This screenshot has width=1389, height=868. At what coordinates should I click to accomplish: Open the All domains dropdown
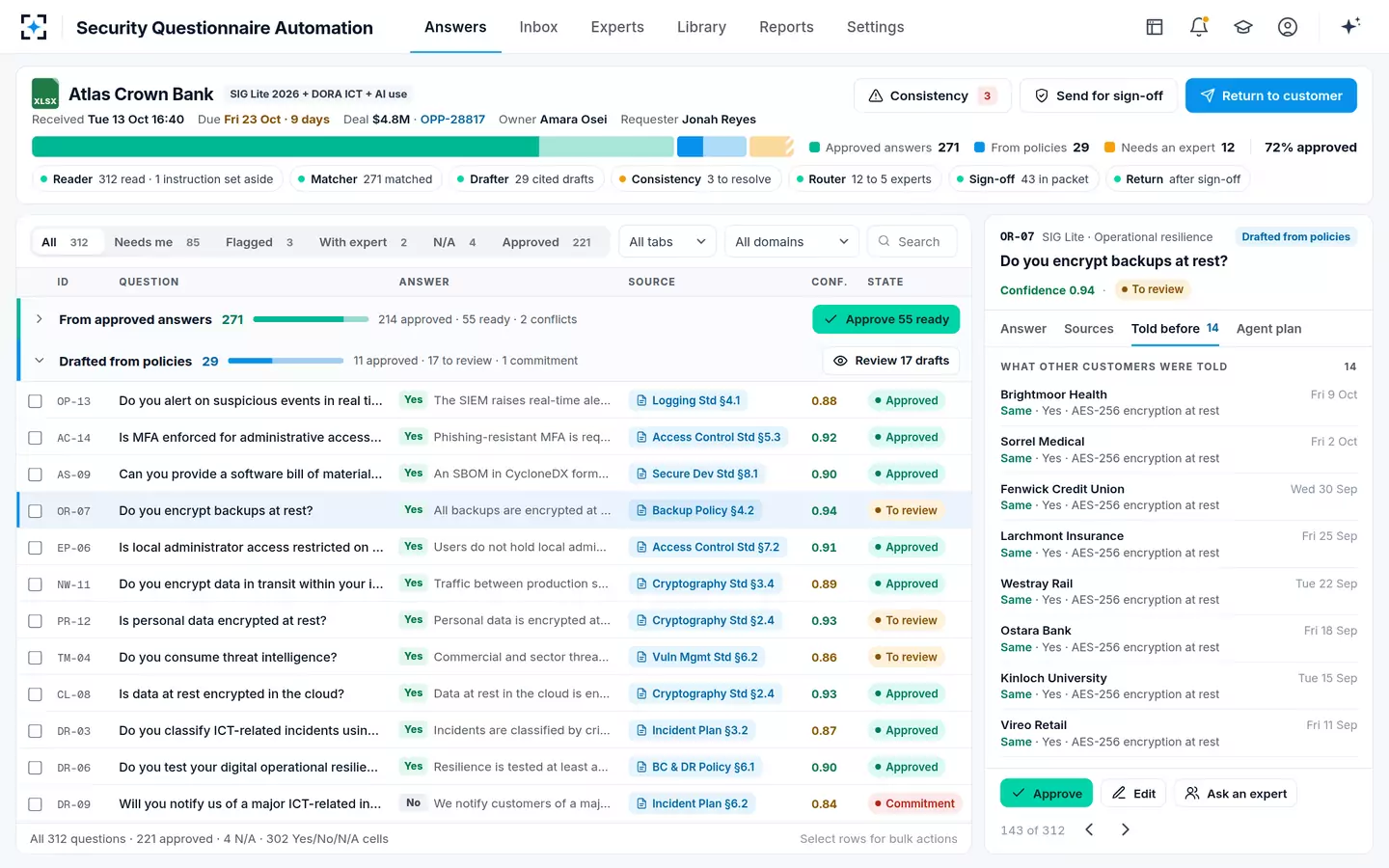792,241
